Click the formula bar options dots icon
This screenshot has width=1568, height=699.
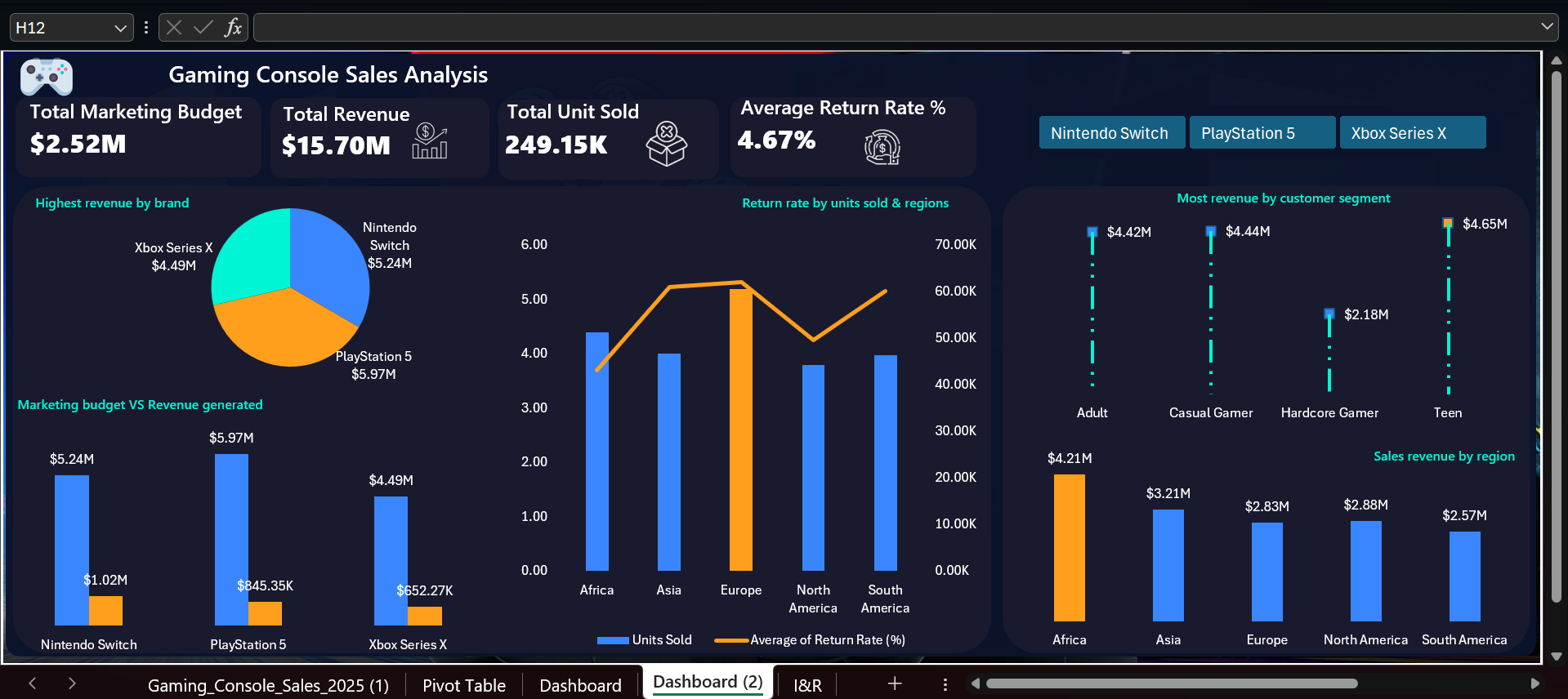[x=146, y=28]
